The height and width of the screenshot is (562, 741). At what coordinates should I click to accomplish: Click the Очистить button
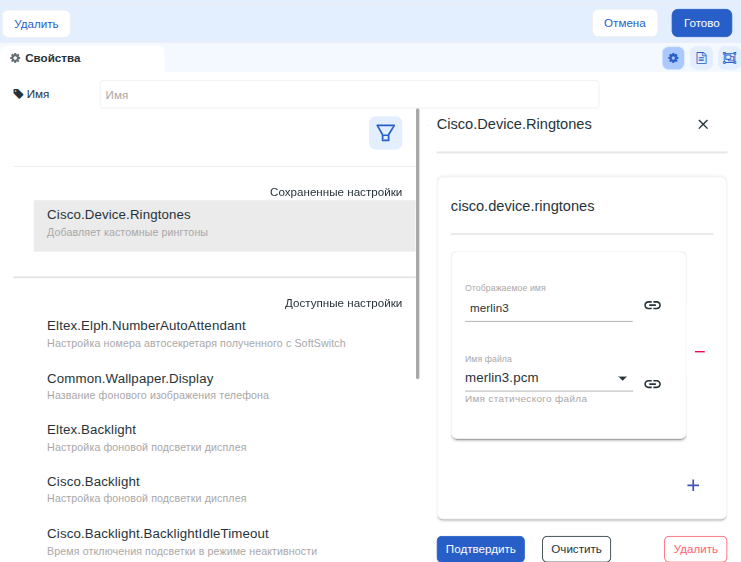click(x=576, y=549)
